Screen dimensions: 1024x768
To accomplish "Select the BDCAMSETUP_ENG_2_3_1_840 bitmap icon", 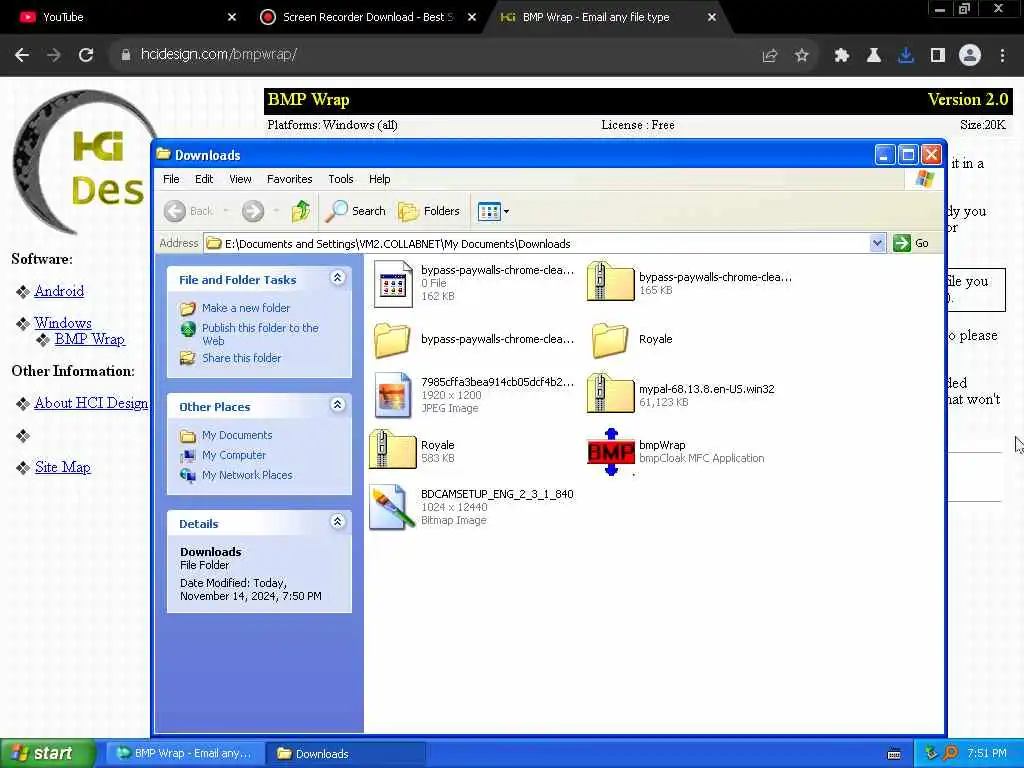I will point(392,507).
